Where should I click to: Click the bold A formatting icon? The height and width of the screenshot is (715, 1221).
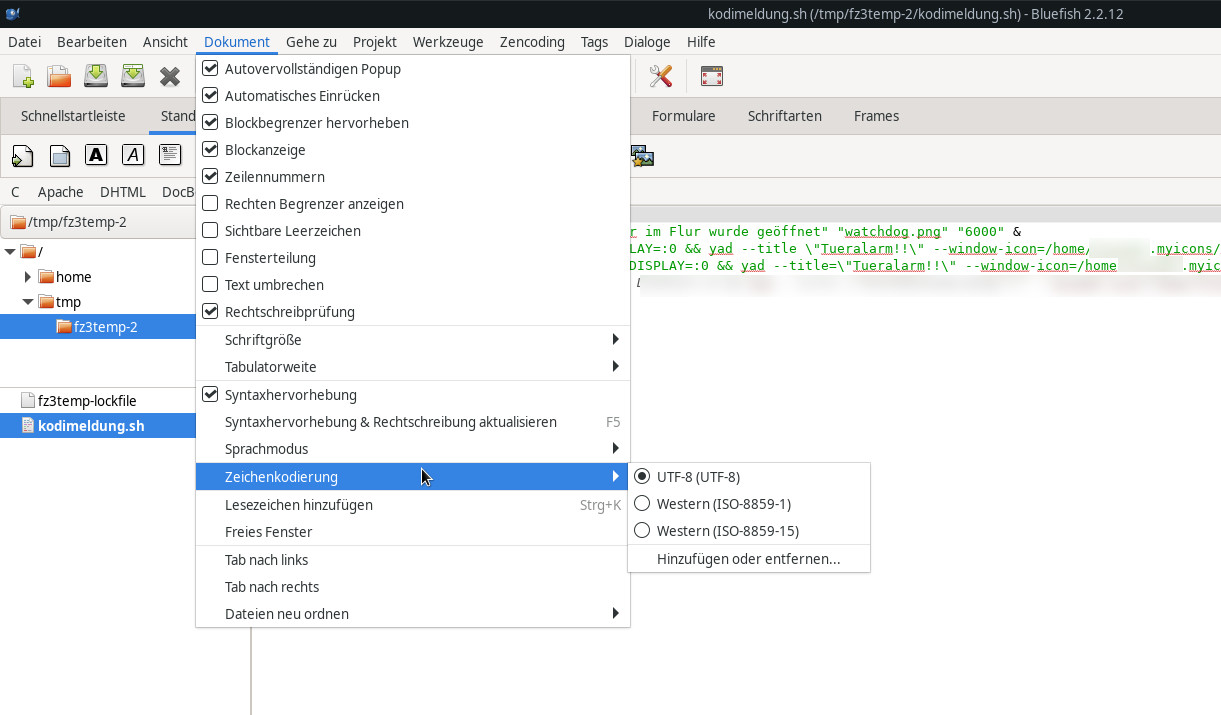click(96, 155)
